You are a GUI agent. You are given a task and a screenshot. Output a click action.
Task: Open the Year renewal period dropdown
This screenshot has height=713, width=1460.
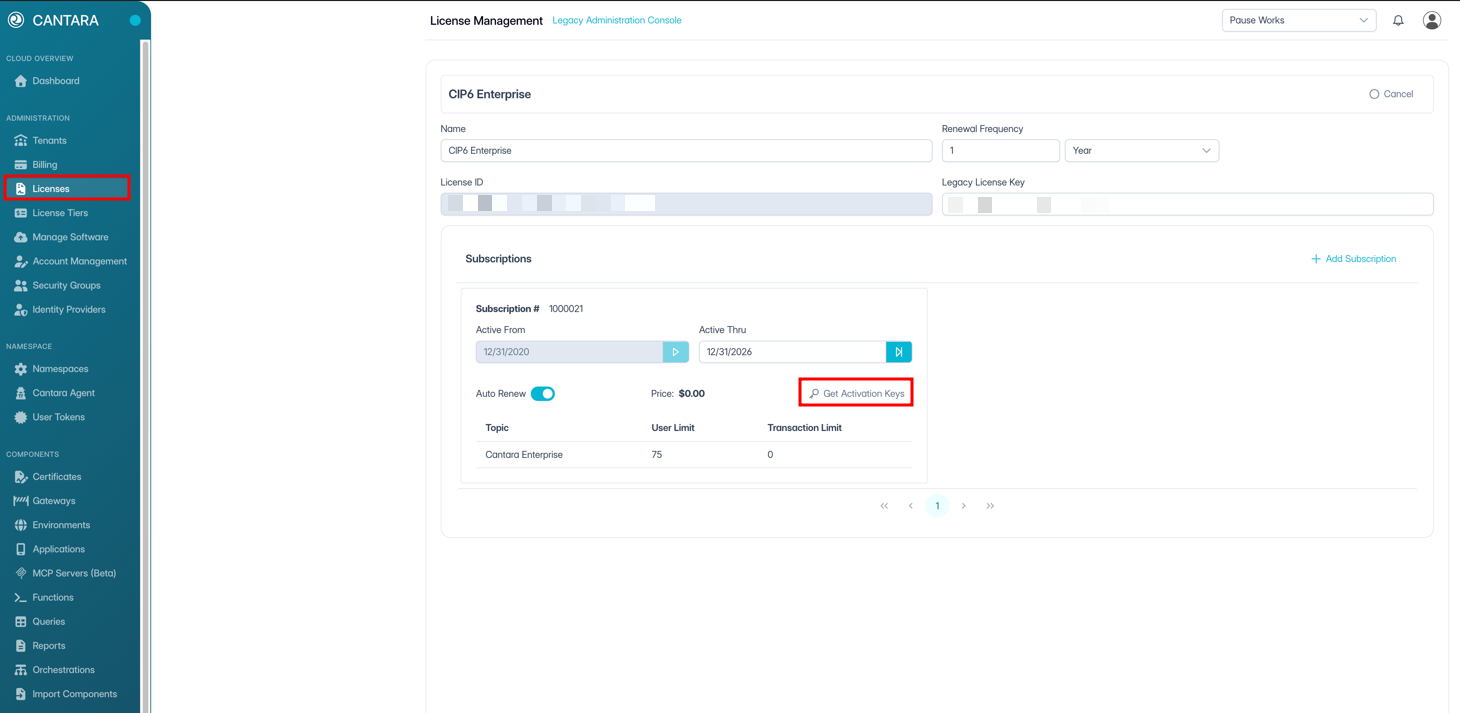pos(1142,151)
